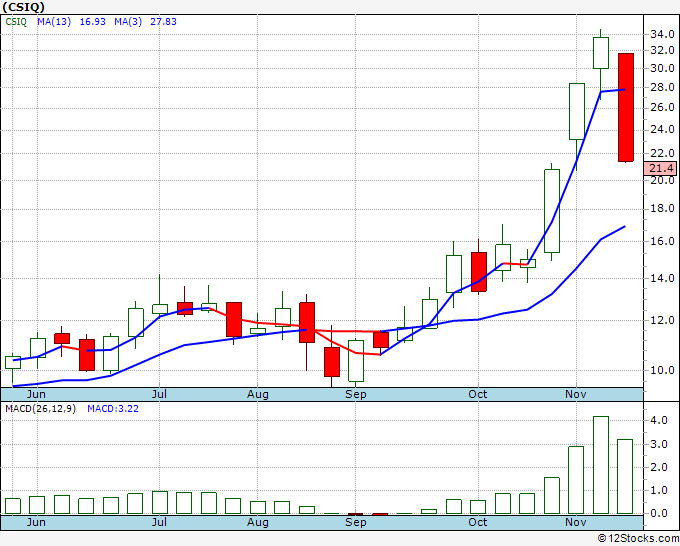Click the last MACD histogram bar
The height and width of the screenshot is (546, 680).
click(625, 477)
